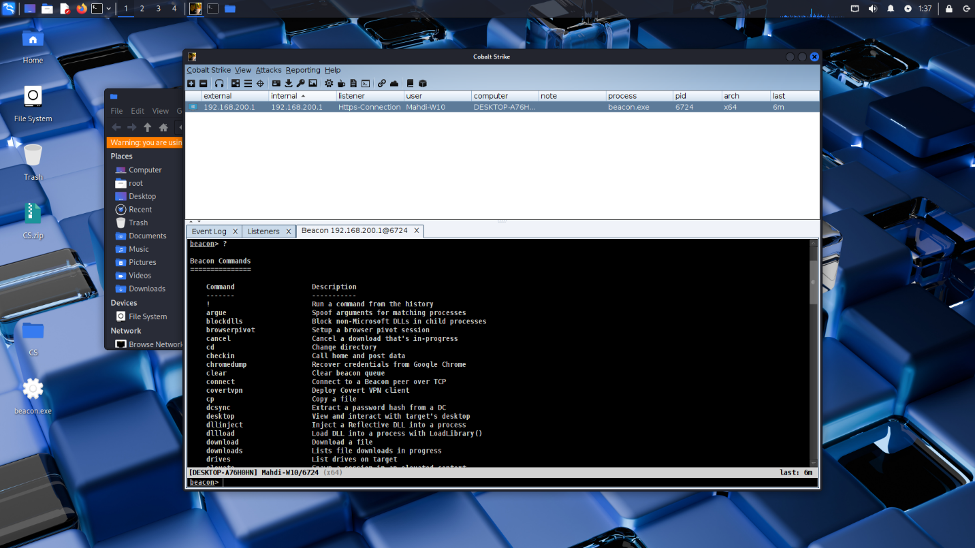Manage web server via the cloud icon

click(x=394, y=83)
